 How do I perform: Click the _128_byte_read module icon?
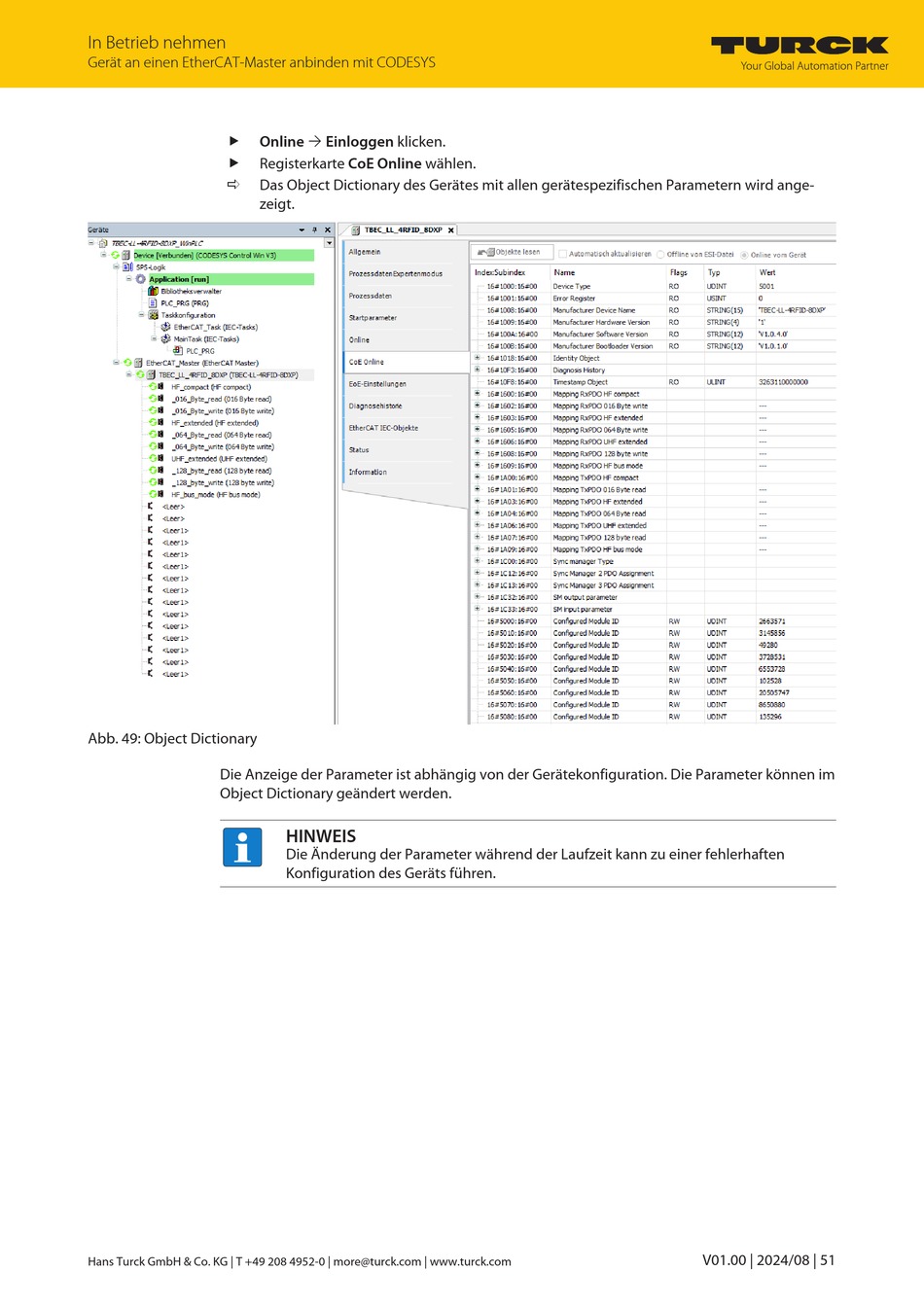[160, 471]
